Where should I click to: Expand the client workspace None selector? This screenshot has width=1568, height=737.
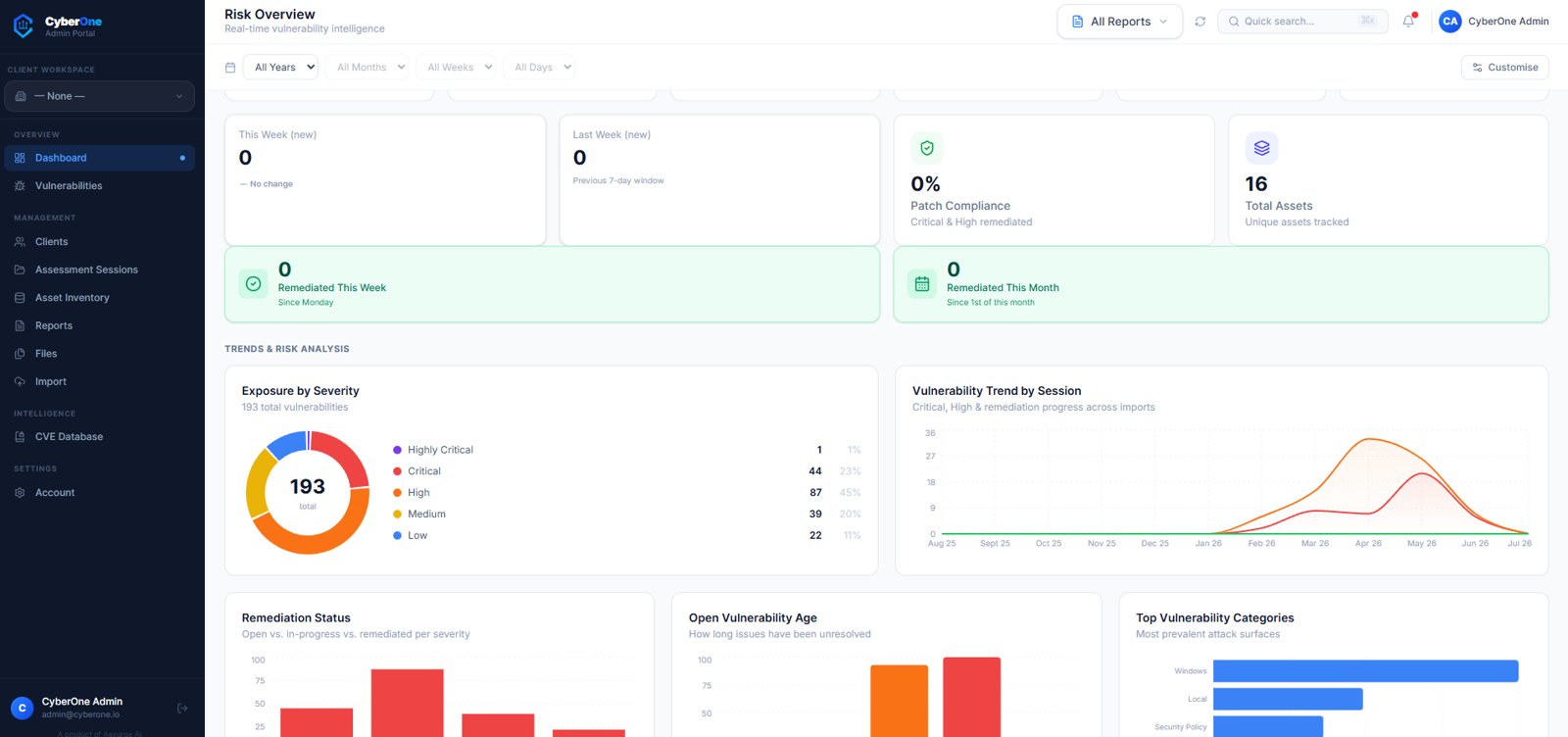[99, 96]
